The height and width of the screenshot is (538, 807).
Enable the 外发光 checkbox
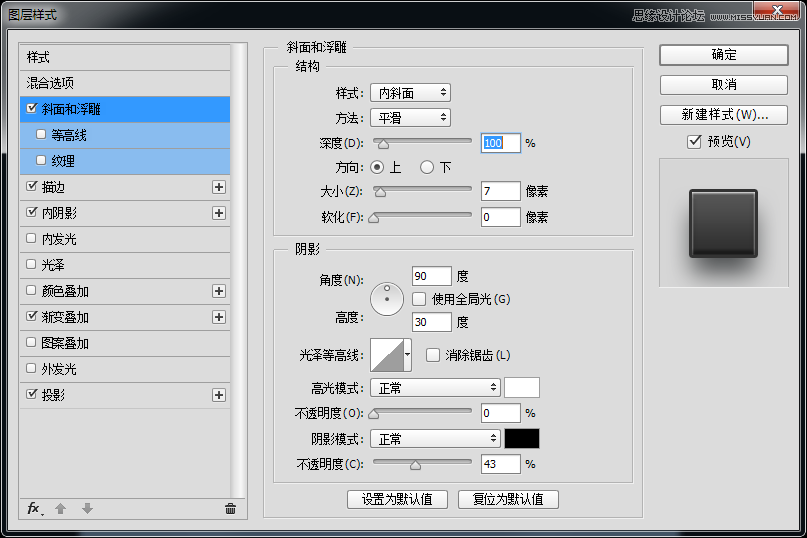pyautogui.click(x=31, y=368)
